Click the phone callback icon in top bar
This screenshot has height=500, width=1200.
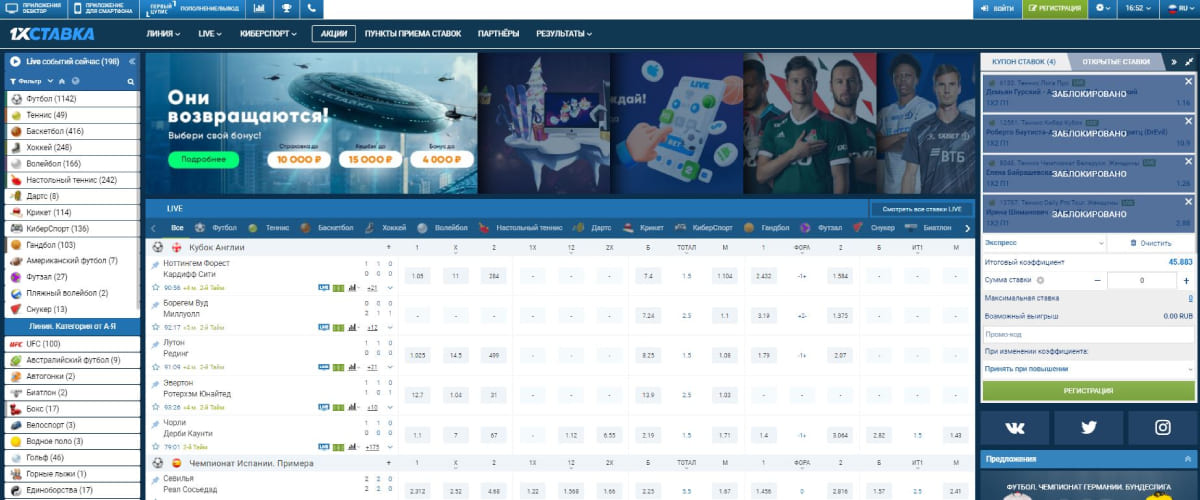coord(312,8)
